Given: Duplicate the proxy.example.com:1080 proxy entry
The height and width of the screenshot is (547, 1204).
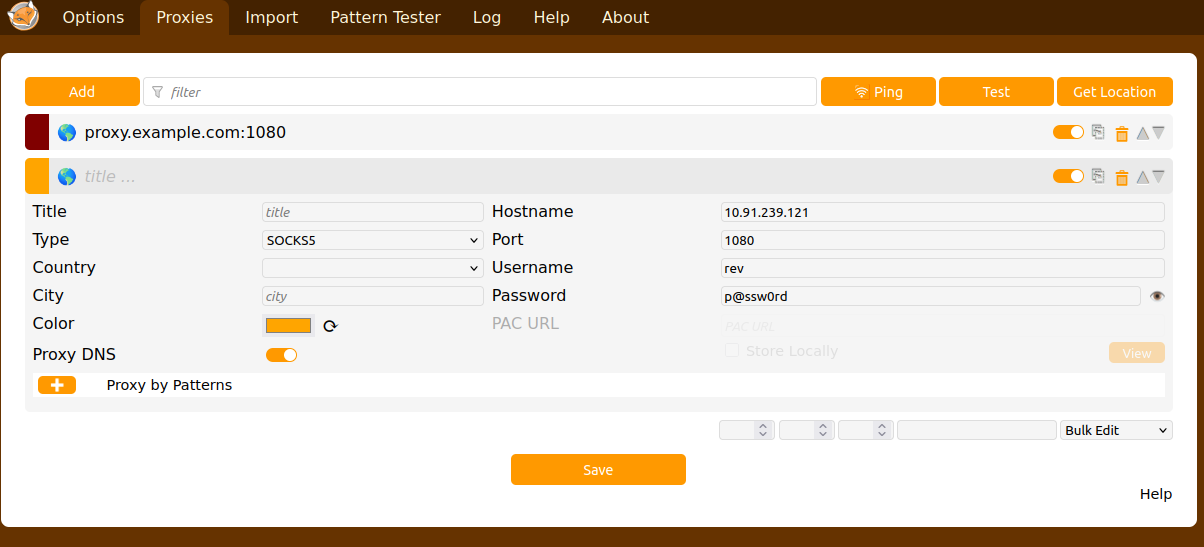Looking at the screenshot, I should [1098, 132].
